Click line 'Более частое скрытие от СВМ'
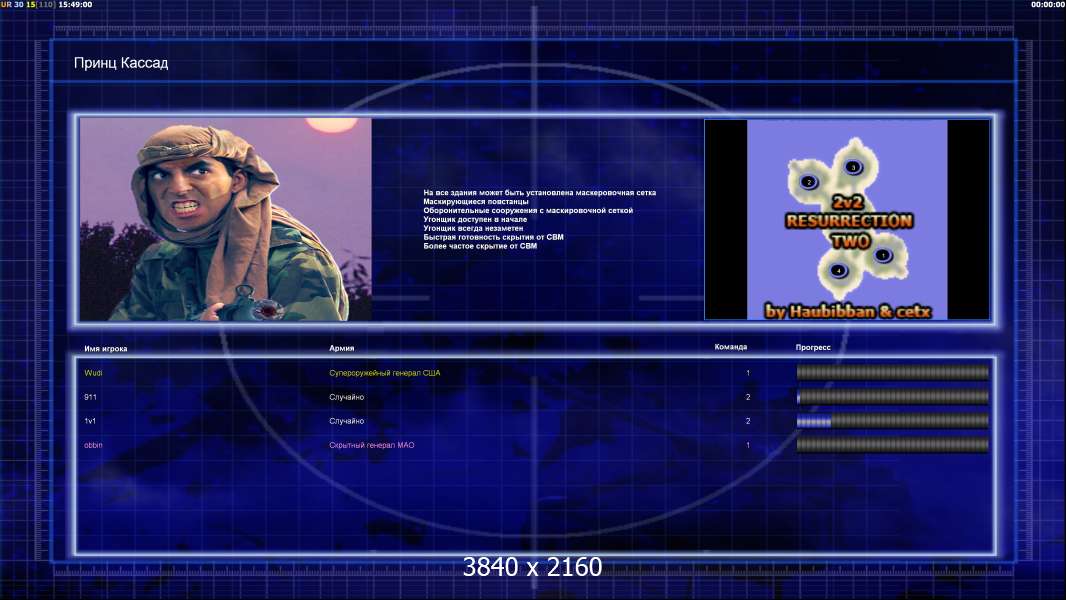This screenshot has height=600, width=1066. point(480,246)
